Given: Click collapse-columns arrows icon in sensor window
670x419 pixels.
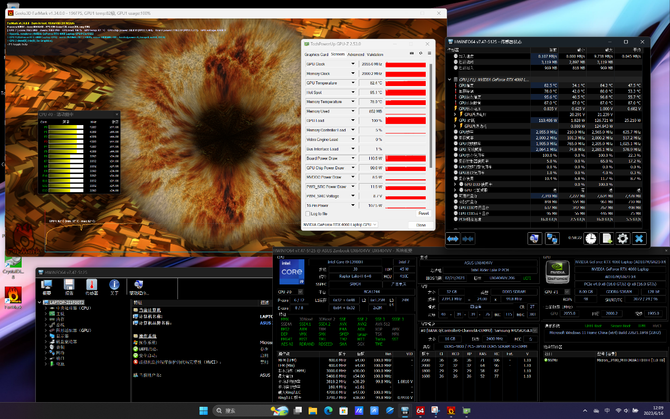Looking at the screenshot, I should click(x=468, y=239).
